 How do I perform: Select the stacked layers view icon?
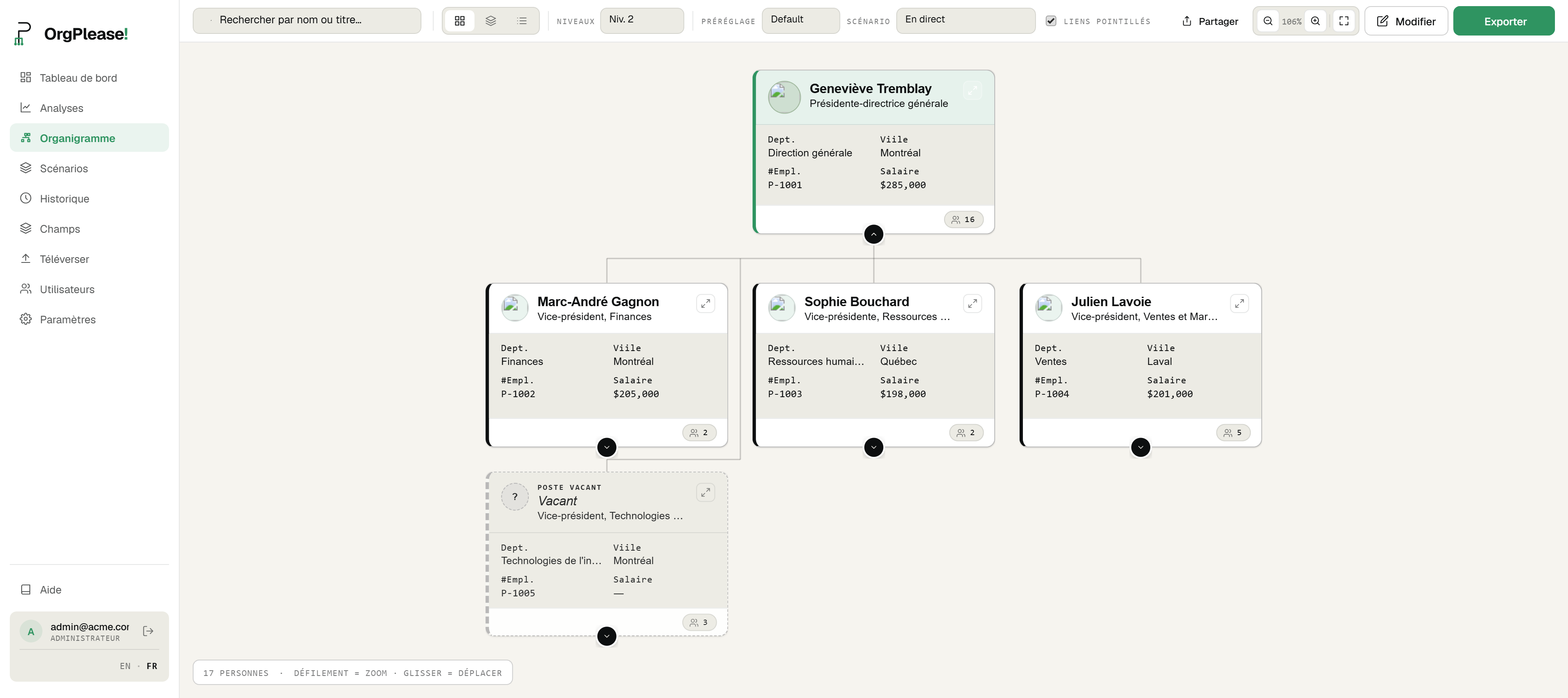(490, 21)
